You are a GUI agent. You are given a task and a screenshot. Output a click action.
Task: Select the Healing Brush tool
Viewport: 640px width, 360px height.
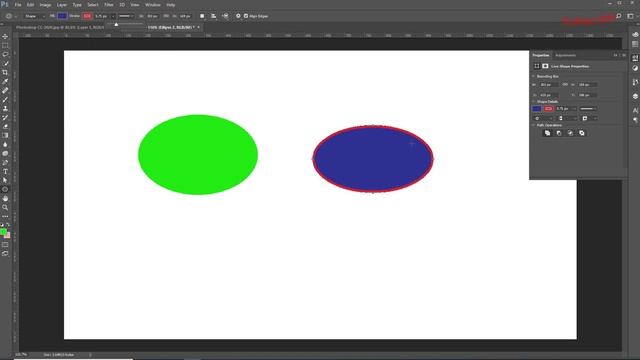[x=5, y=90]
